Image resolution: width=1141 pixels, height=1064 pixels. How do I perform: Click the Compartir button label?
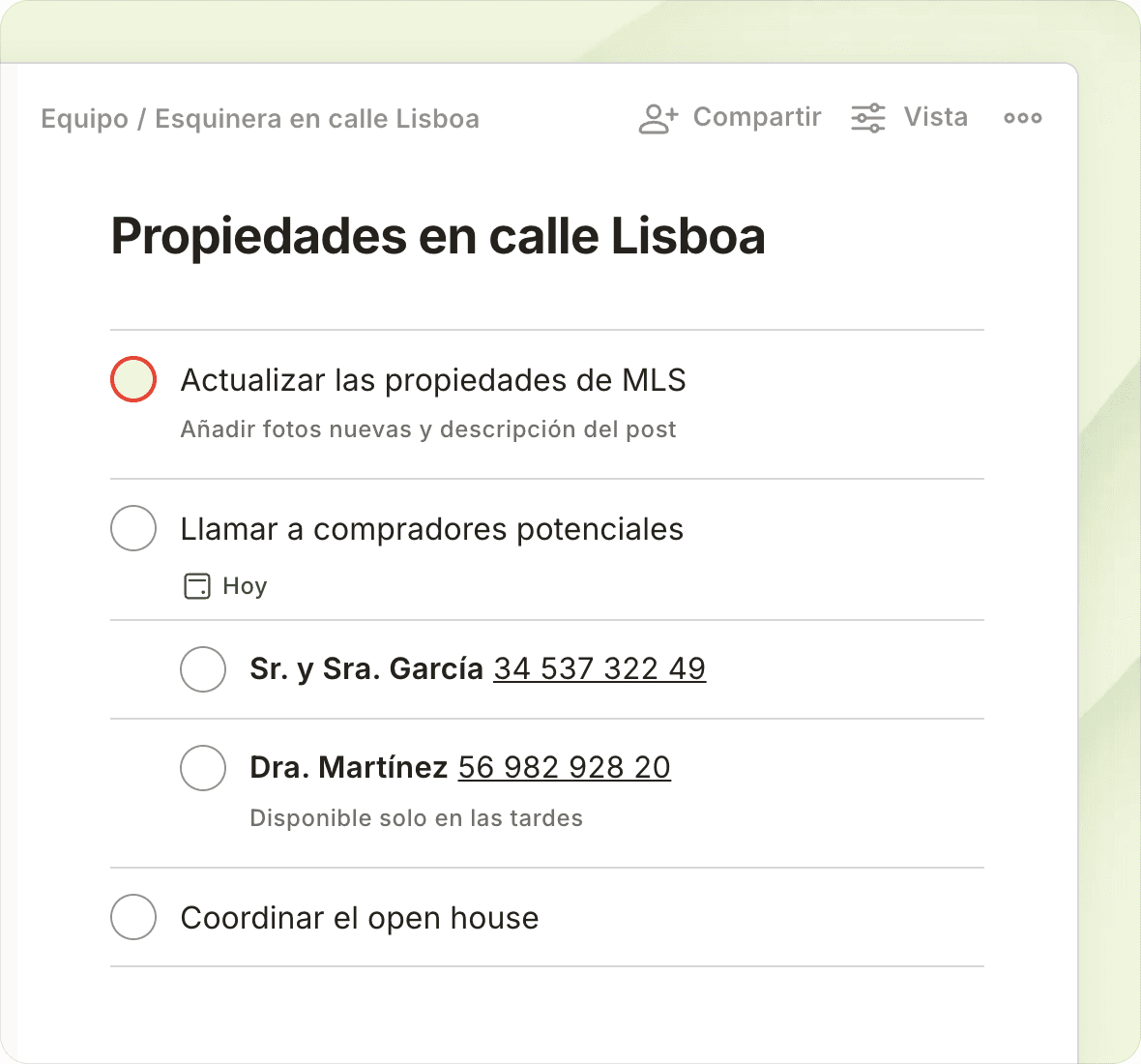(x=757, y=117)
